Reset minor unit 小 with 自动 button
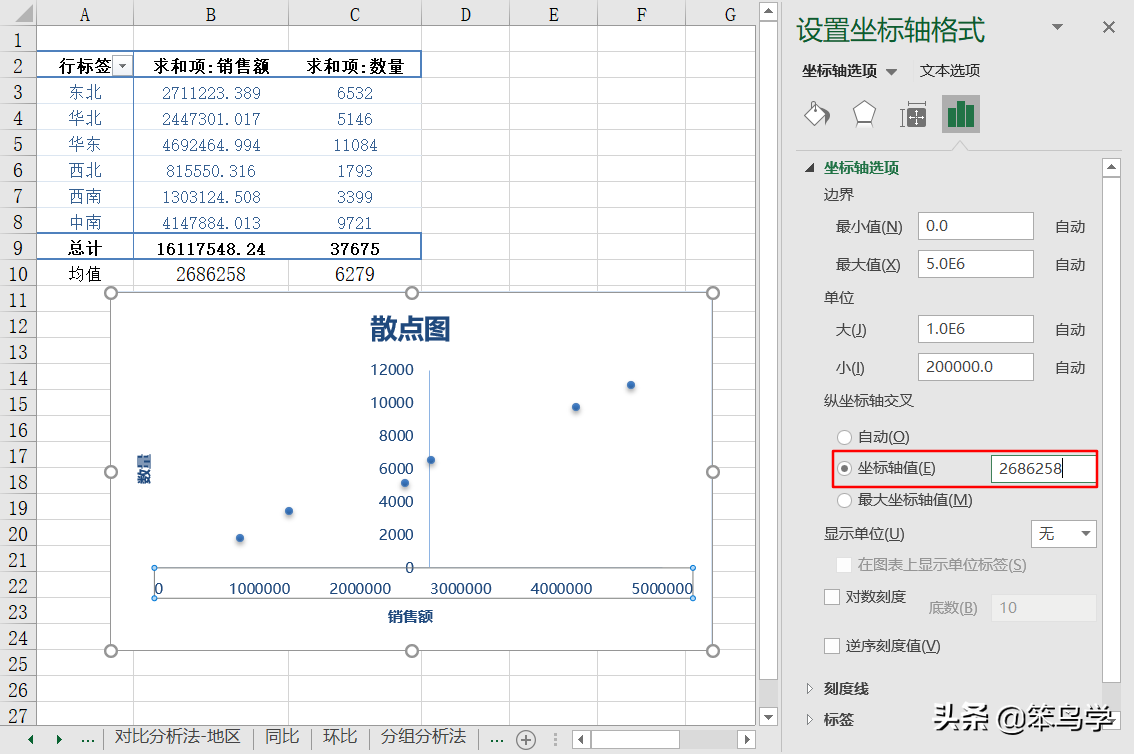The height and width of the screenshot is (754, 1134). pos(1070,368)
